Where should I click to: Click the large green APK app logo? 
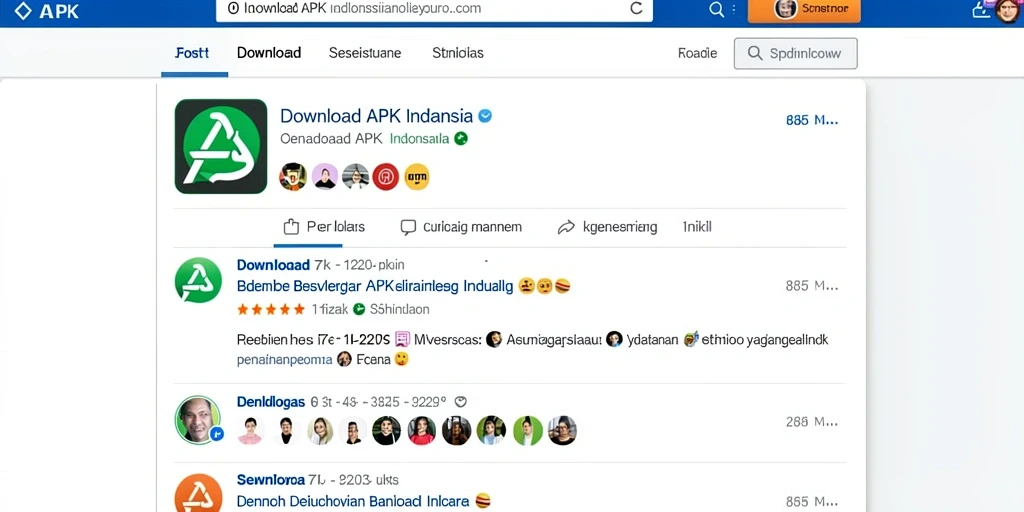tap(221, 146)
